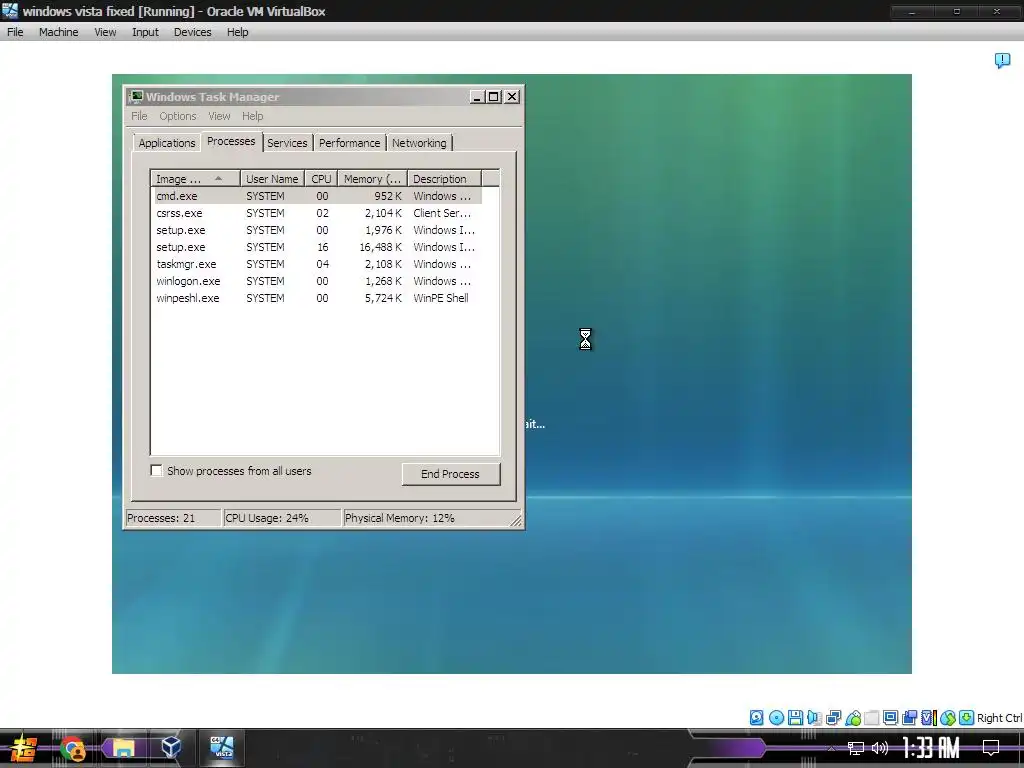Click the host clock showing 1:33 AM
The height and width of the screenshot is (768, 1024).
click(931, 748)
